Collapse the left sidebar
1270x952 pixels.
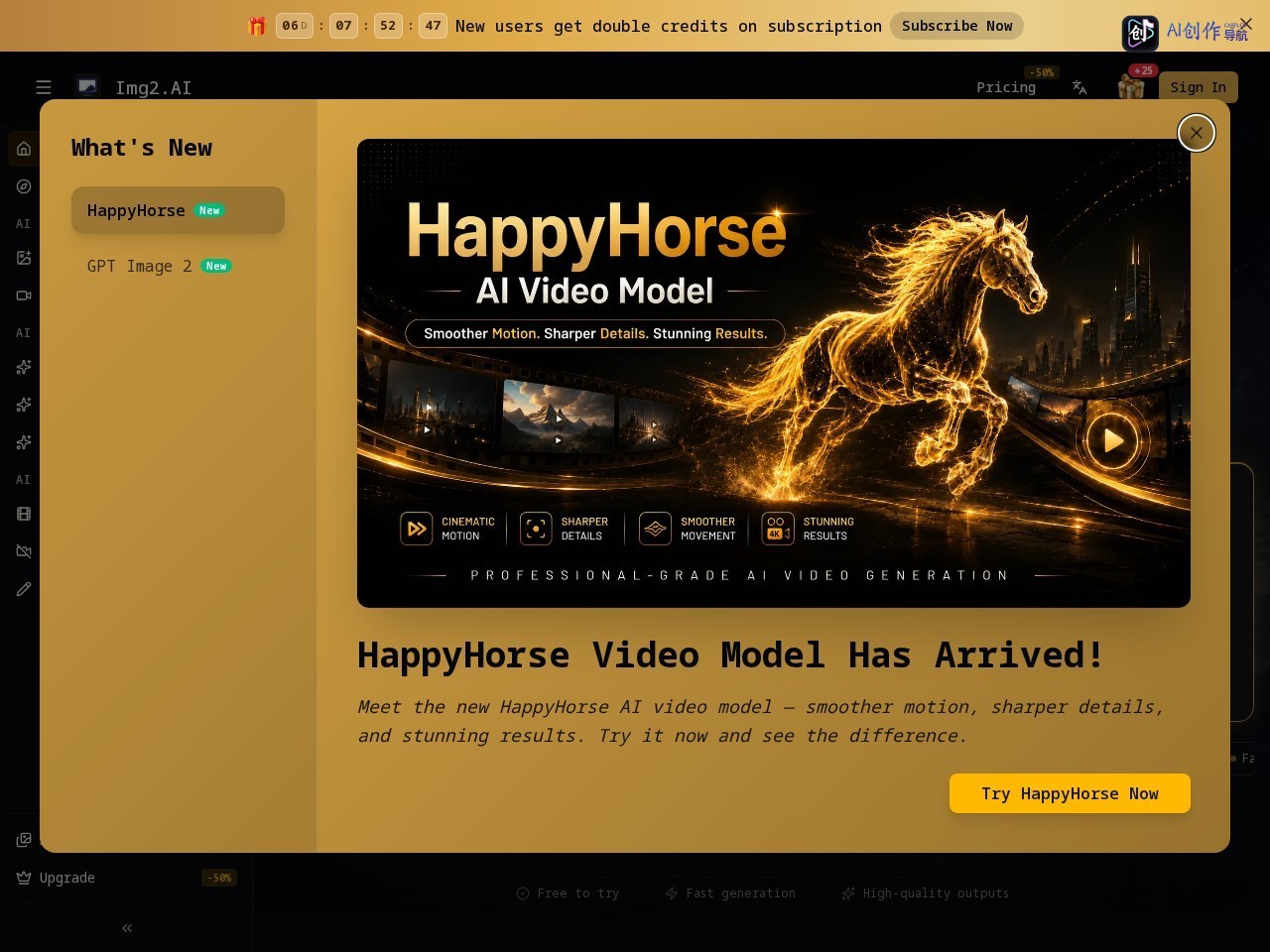pyautogui.click(x=127, y=928)
